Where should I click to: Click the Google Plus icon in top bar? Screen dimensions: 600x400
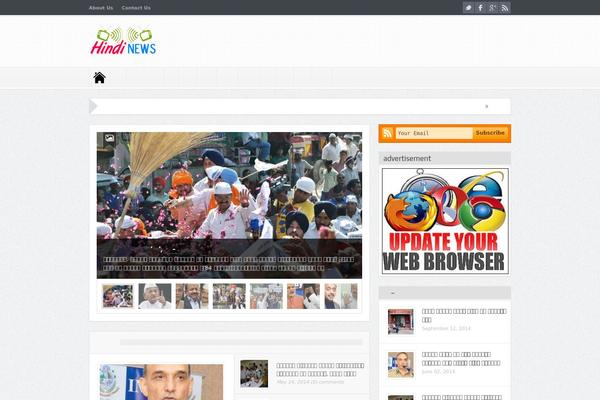point(492,8)
